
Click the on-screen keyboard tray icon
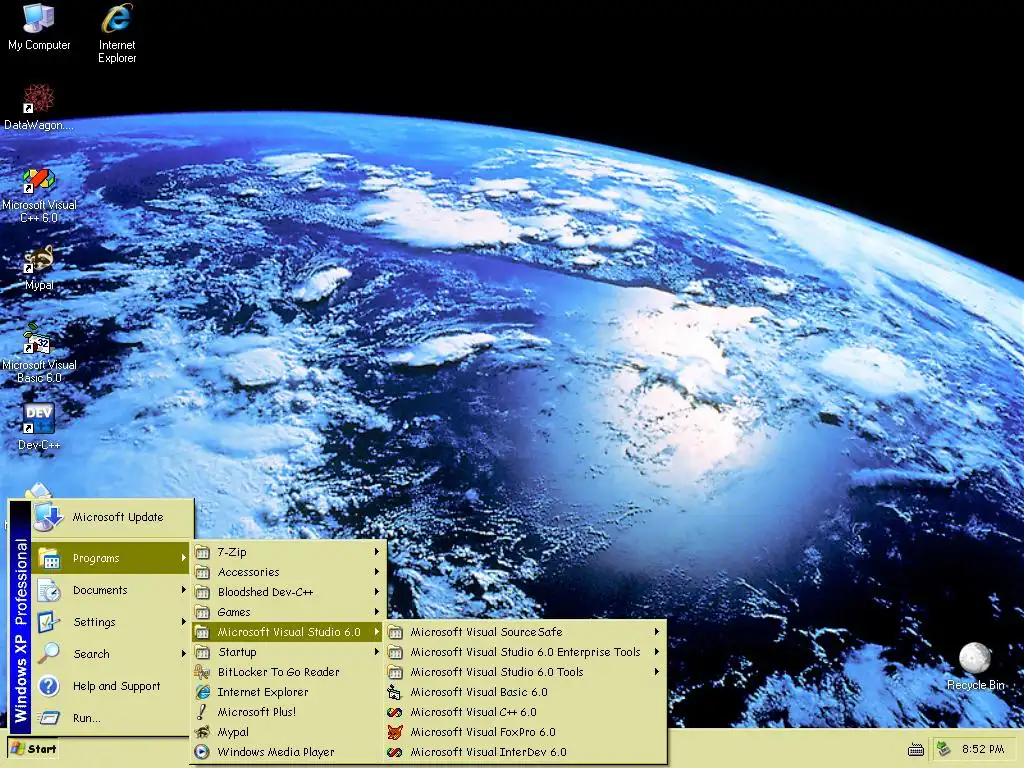click(x=916, y=750)
